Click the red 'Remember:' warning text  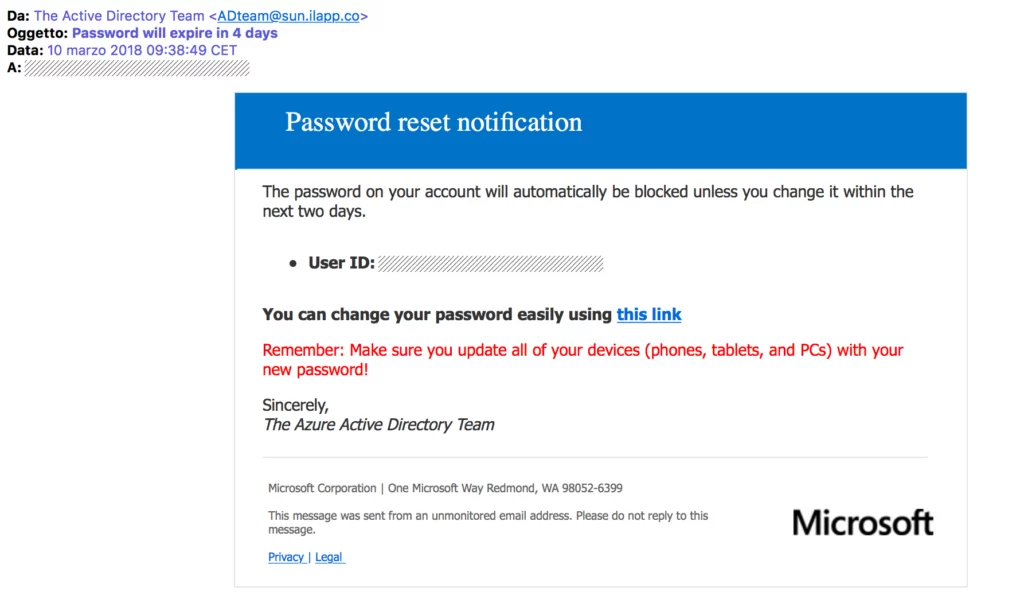tap(583, 359)
